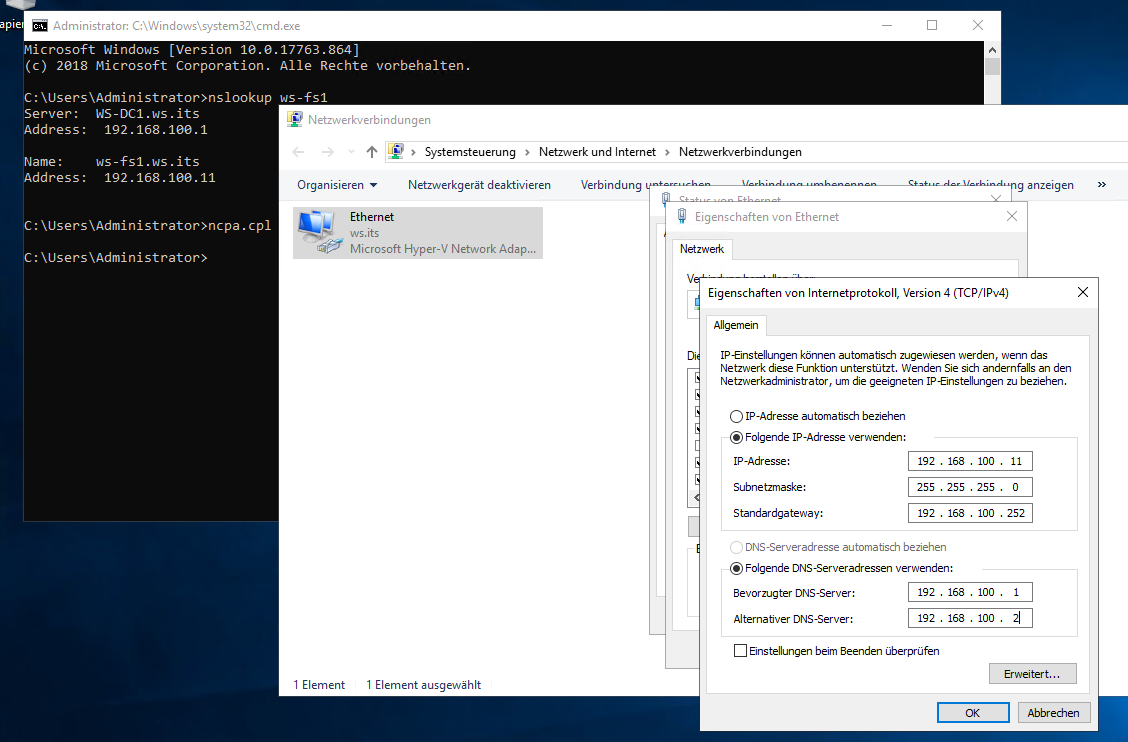Viewport: 1128px width, 742px height.
Task: Click the 'ws-fs1.ws.its' name output
Action: (147, 161)
